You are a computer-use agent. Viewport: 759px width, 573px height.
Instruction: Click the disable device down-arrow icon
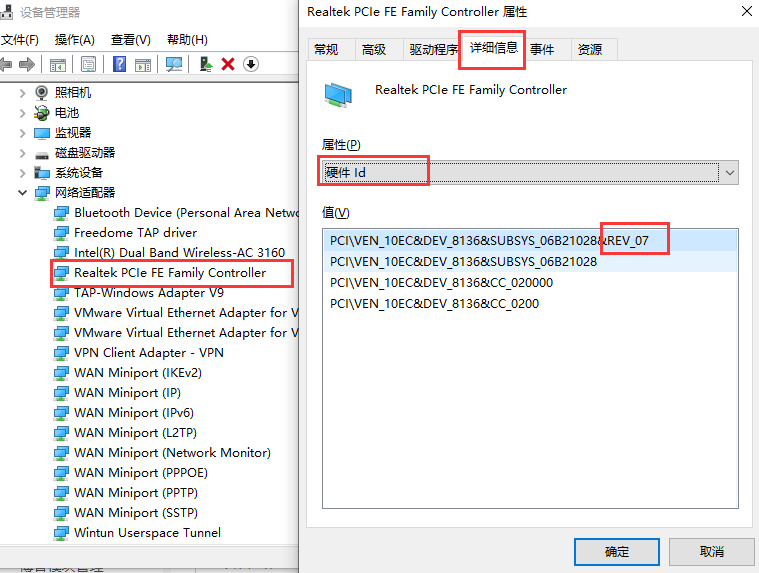[251, 64]
